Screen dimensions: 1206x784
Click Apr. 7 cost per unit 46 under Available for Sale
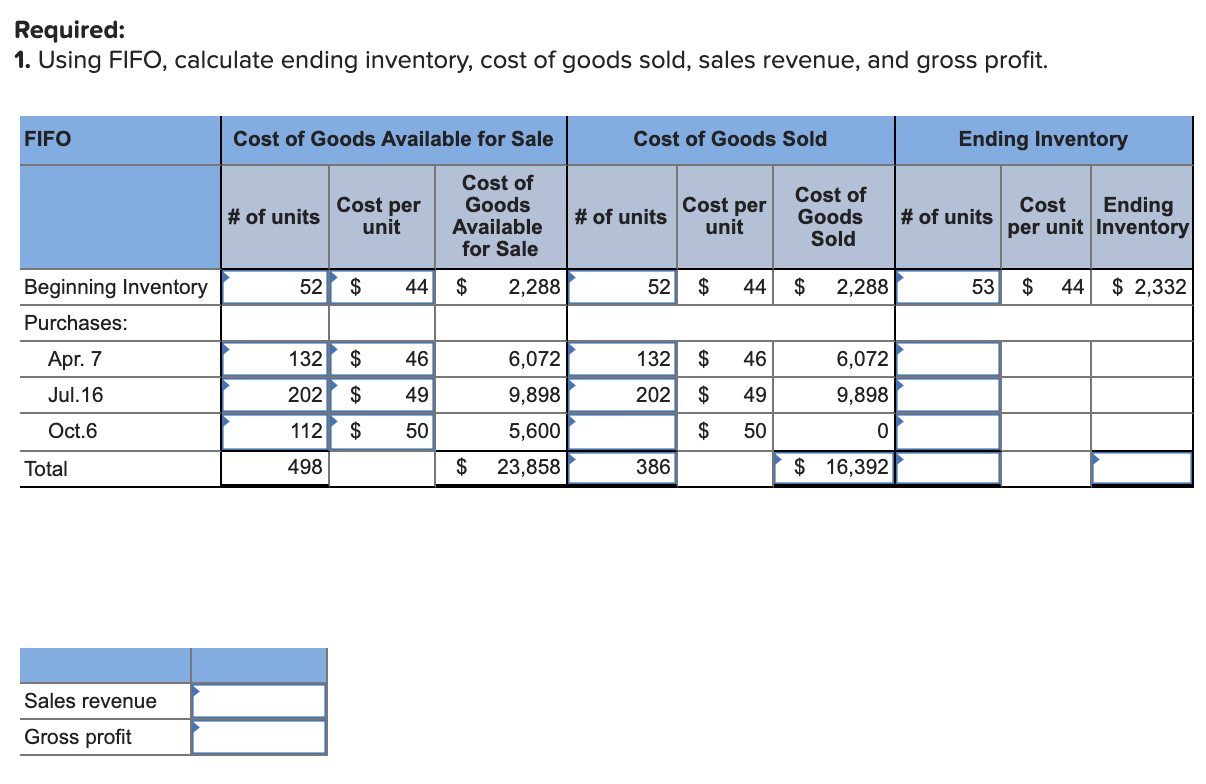coord(383,359)
